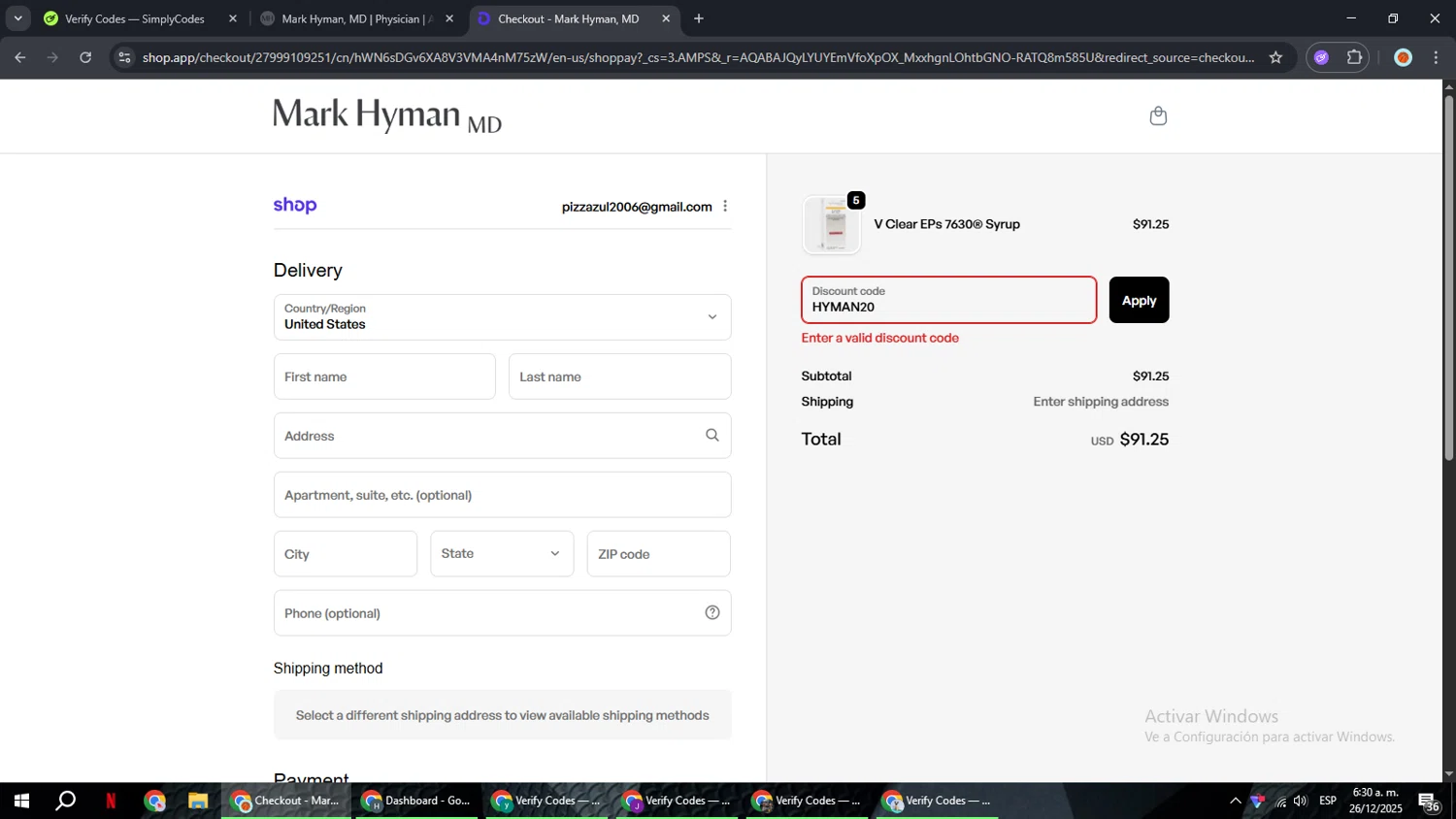Open account options three-dot menu next to email

click(x=725, y=206)
